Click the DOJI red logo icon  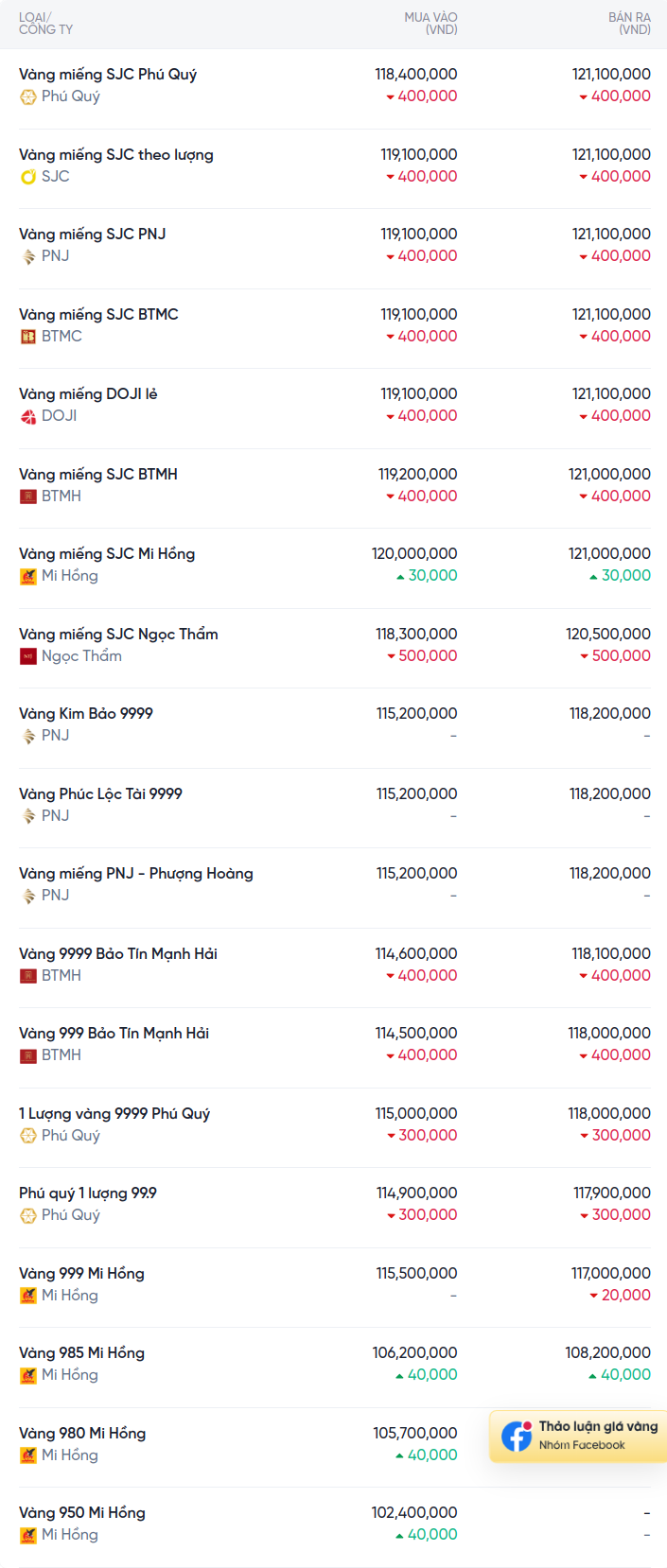pos(28,416)
